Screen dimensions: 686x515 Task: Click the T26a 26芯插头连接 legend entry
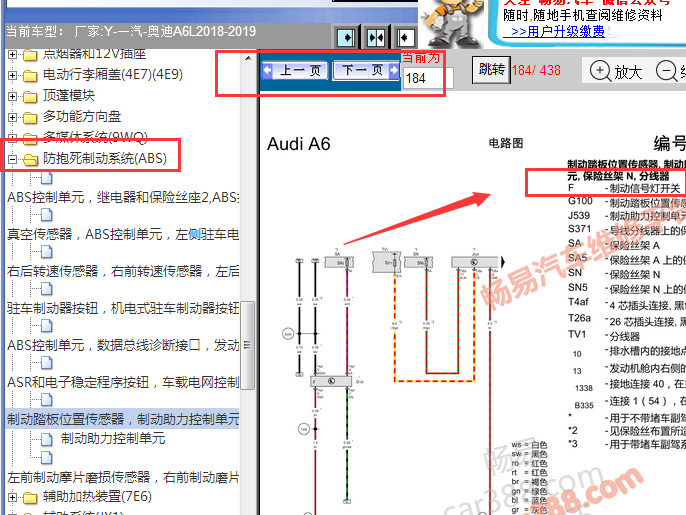(626, 320)
